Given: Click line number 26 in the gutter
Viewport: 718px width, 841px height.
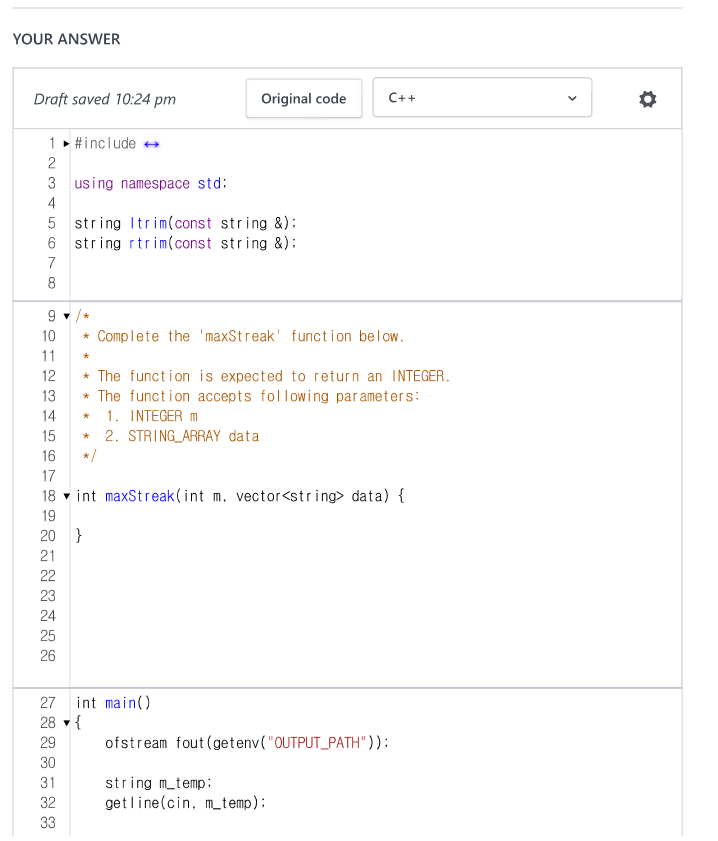Looking at the screenshot, I should click(x=48, y=656).
